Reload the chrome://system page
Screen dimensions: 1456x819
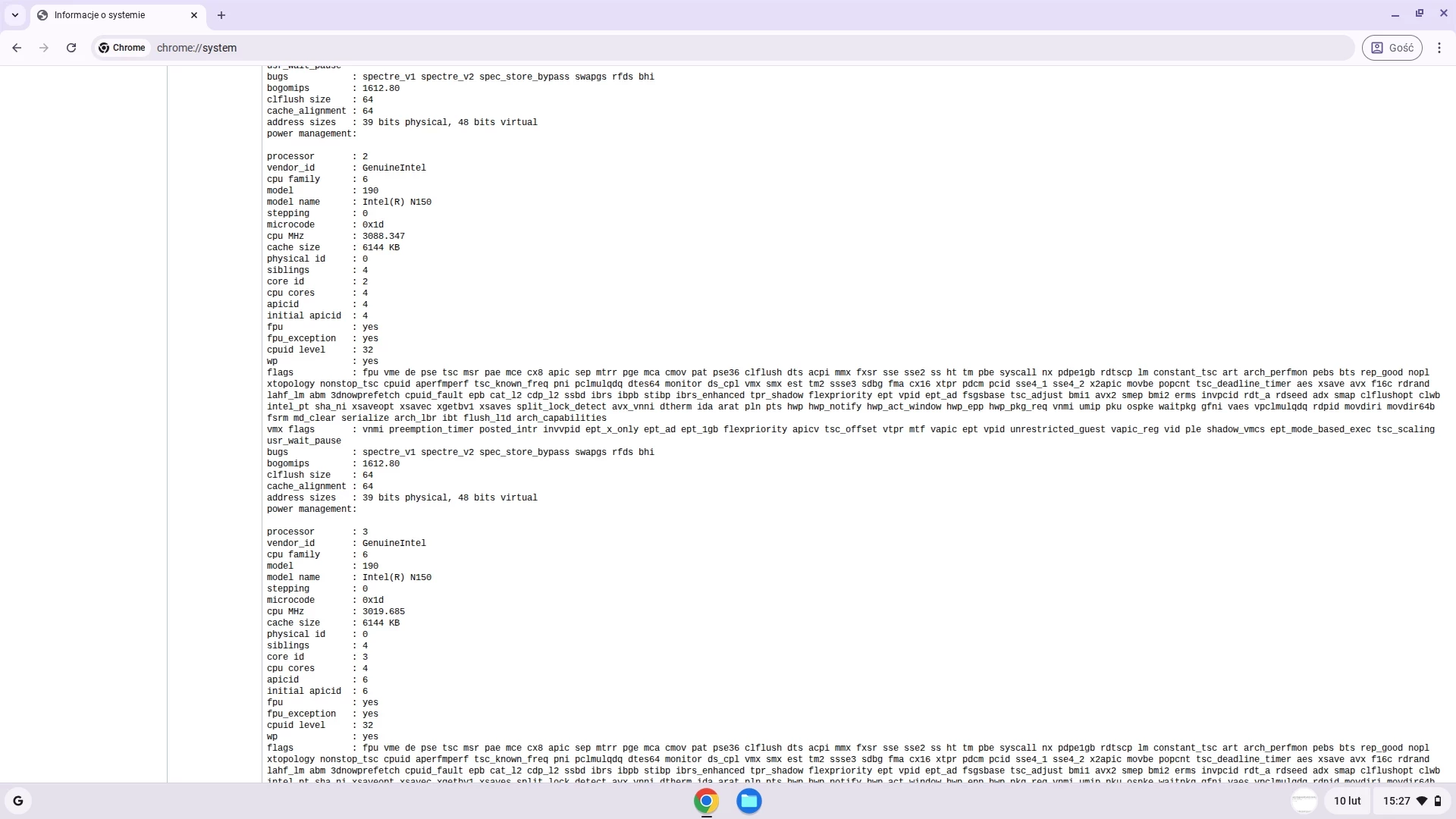tap(71, 48)
